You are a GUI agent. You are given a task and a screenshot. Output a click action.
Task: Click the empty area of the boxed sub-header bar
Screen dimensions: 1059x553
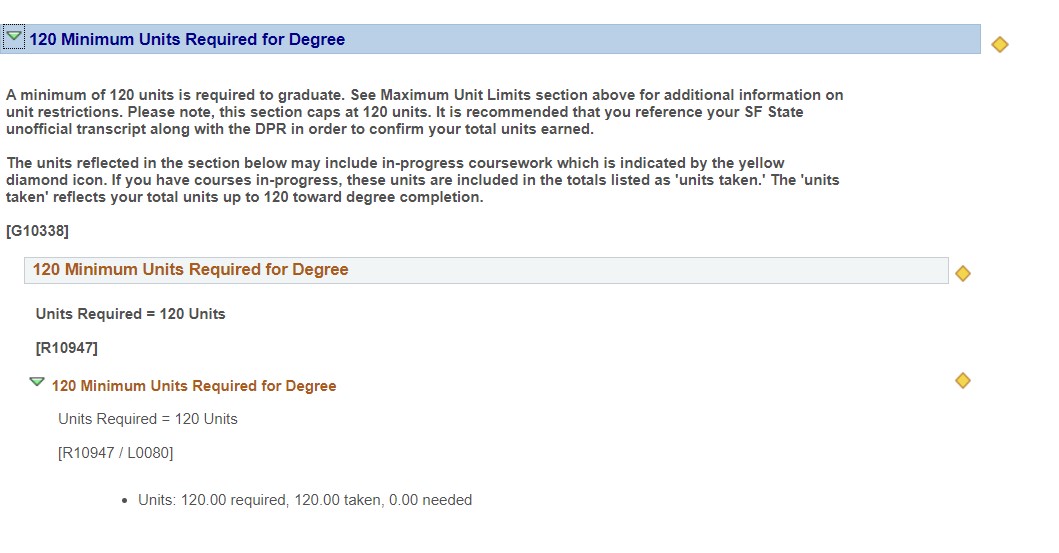648,270
